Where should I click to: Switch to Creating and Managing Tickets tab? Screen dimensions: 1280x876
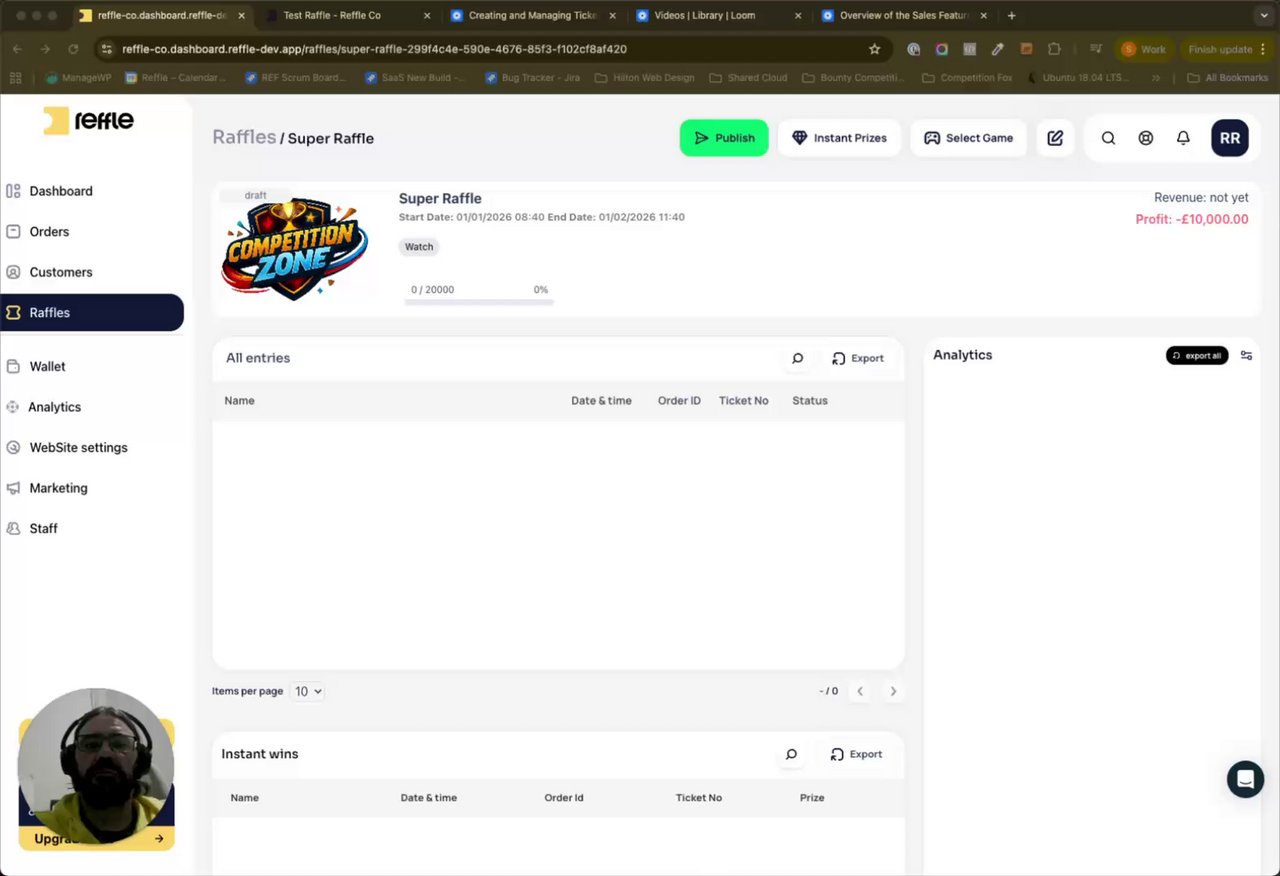pos(533,15)
